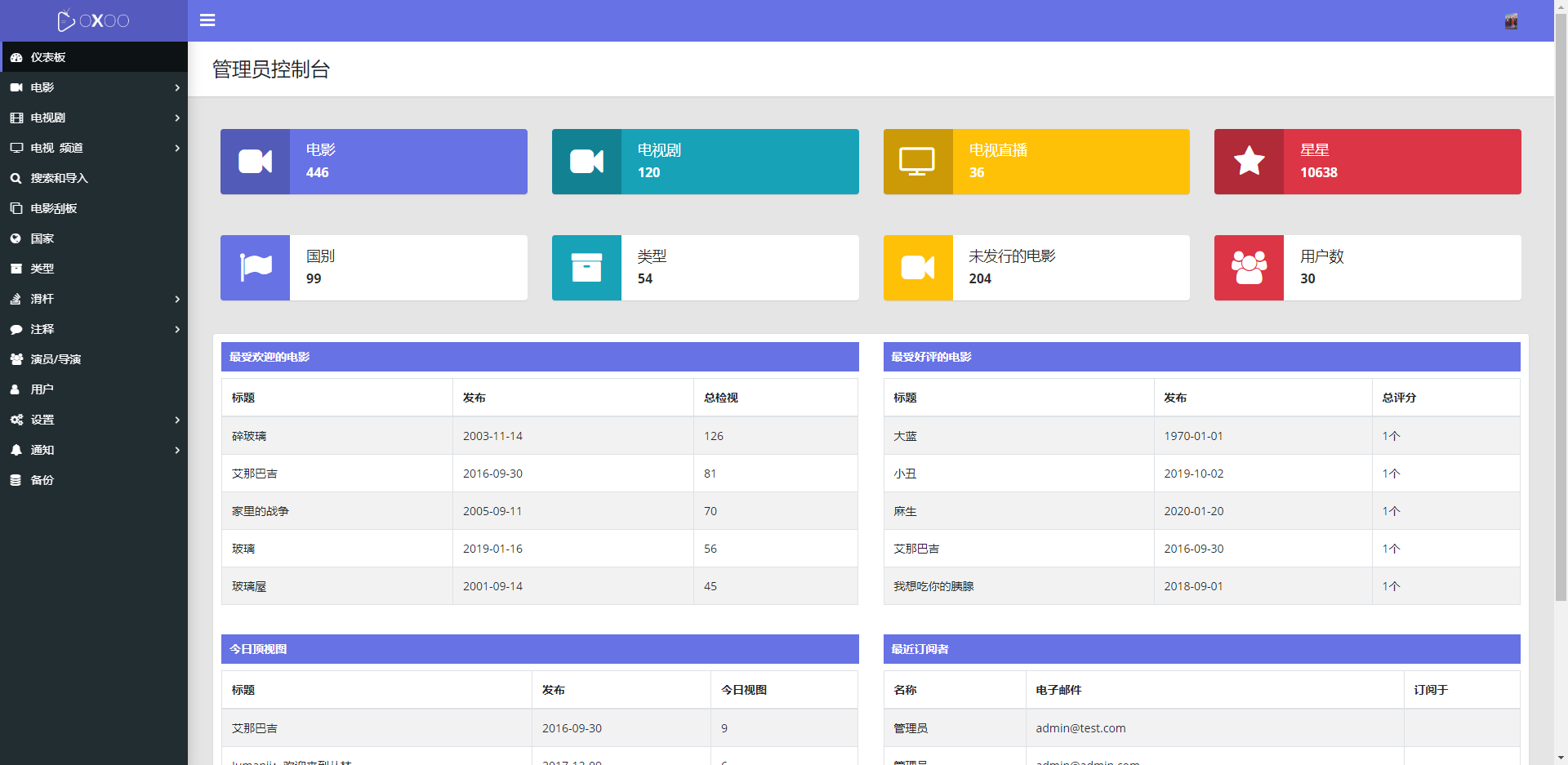The width and height of the screenshot is (1568, 765).
Task: Open 搜索和导入 in the sidebar
Action: 59,178
